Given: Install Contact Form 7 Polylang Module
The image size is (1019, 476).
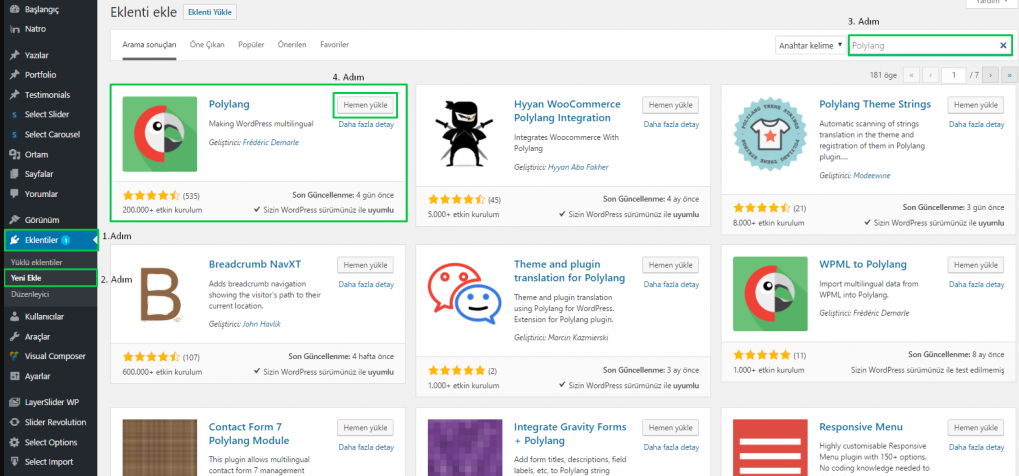Looking at the screenshot, I should [x=365, y=427].
